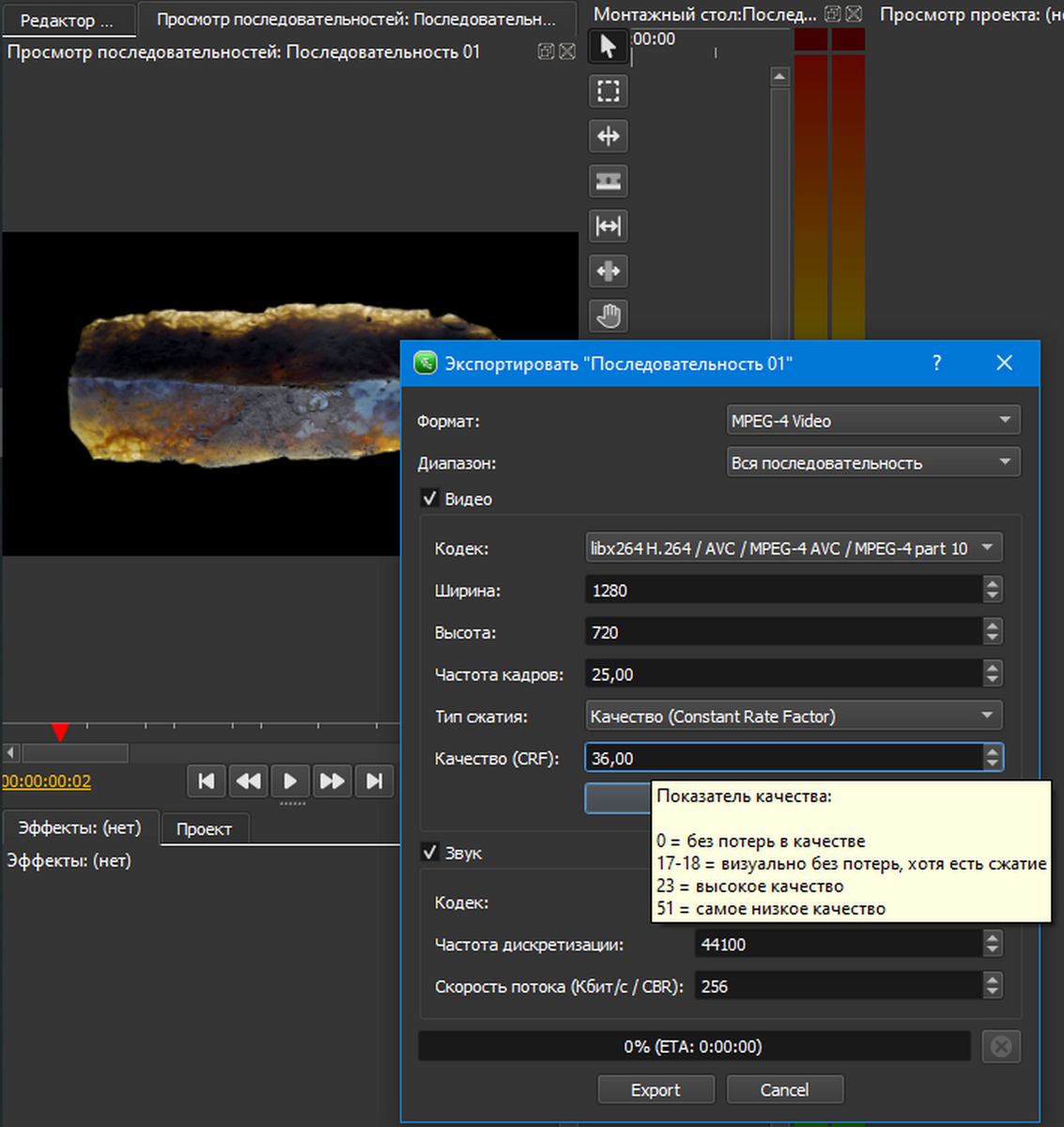Open the Редактор tab

[67, 20]
